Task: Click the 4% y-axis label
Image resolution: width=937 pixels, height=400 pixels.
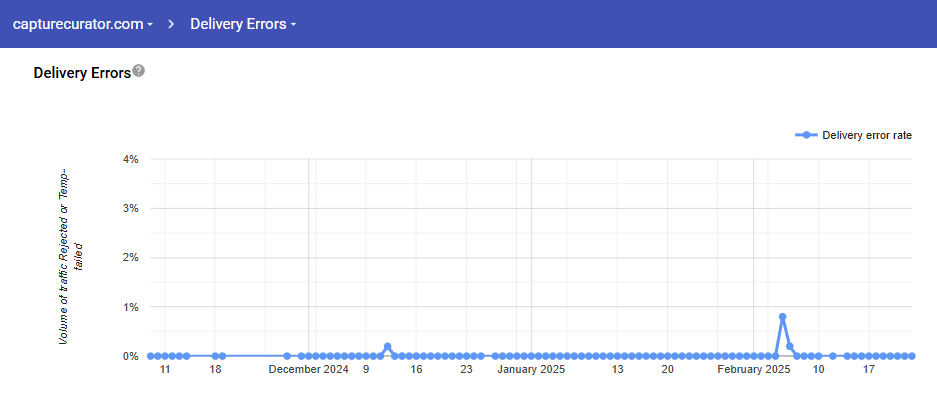Action: pos(130,159)
